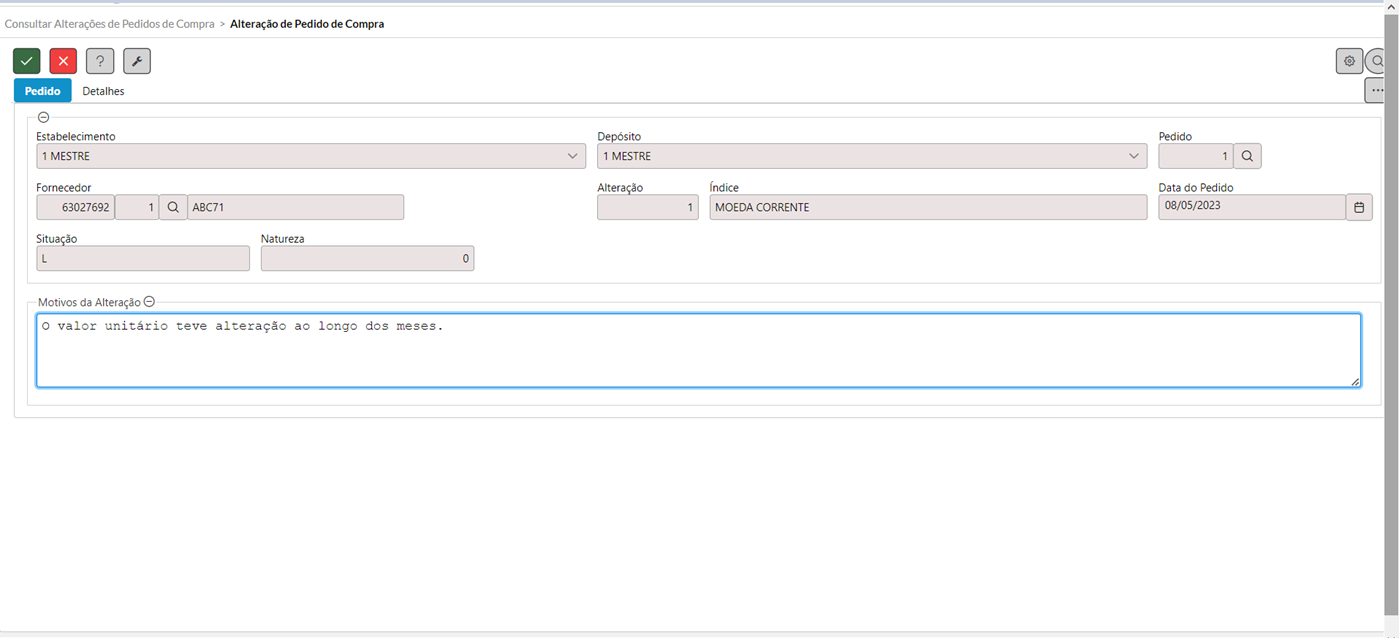This screenshot has width=1399, height=638.
Task: Click the round search icon at top right
Action: (1377, 61)
